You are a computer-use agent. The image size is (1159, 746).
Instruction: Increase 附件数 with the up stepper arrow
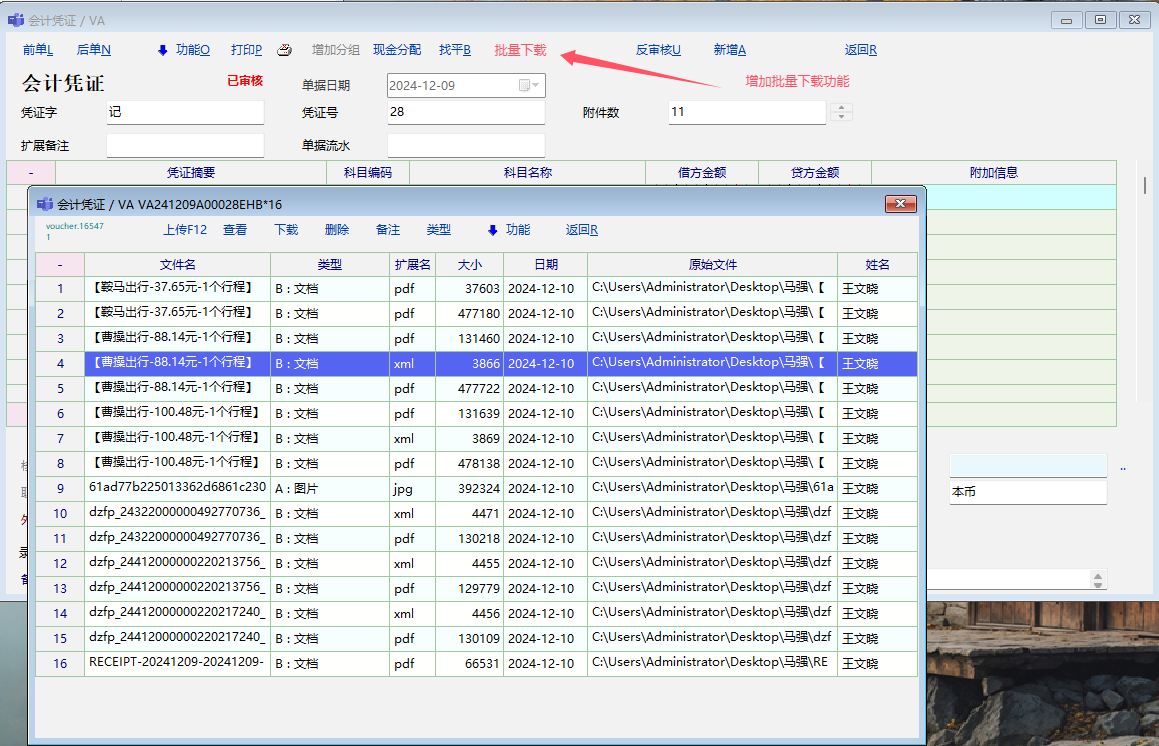point(841,107)
